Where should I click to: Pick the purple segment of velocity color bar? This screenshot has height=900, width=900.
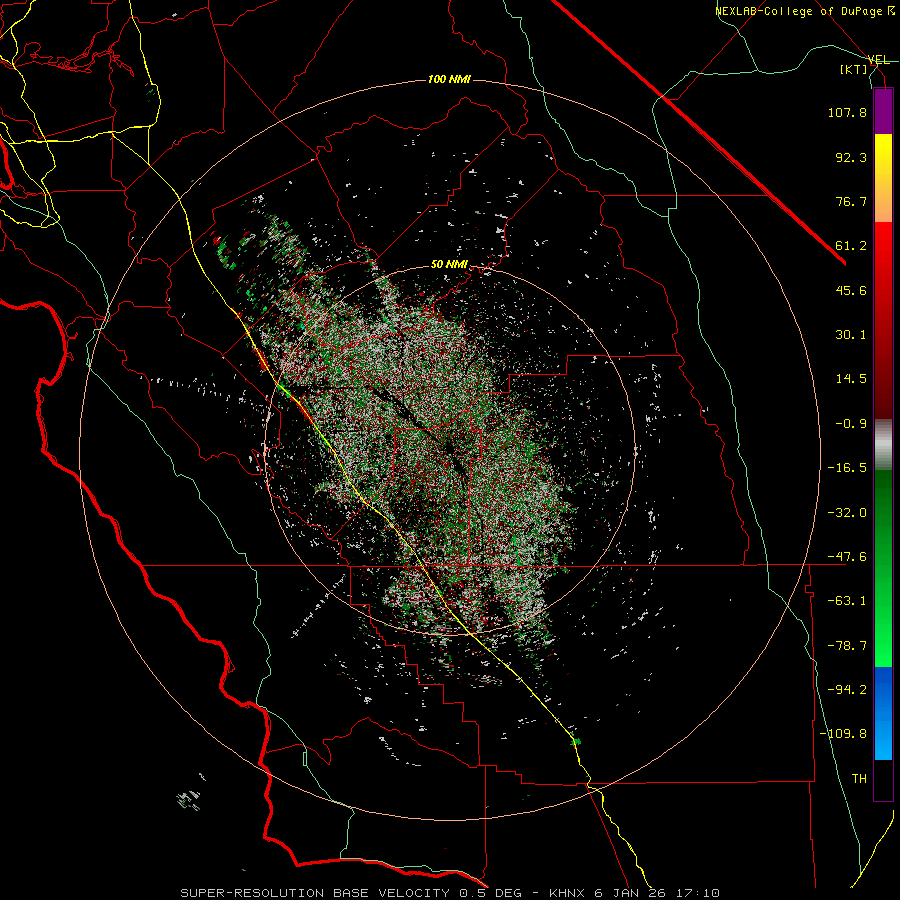(883, 111)
